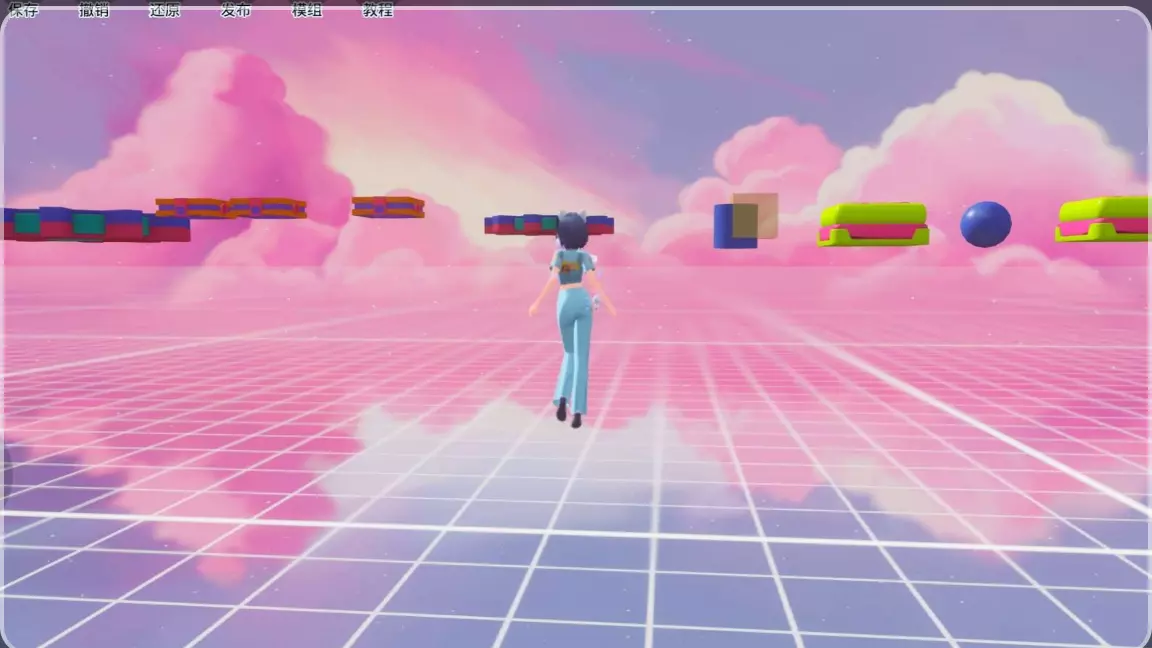The height and width of the screenshot is (648, 1152).
Task: Open the 模组 (Module) menu
Action: [307, 10]
